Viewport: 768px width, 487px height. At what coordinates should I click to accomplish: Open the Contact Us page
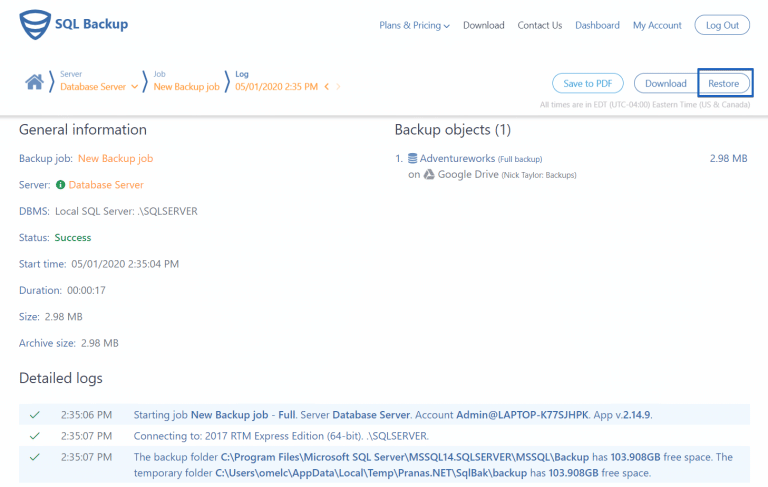(539, 25)
